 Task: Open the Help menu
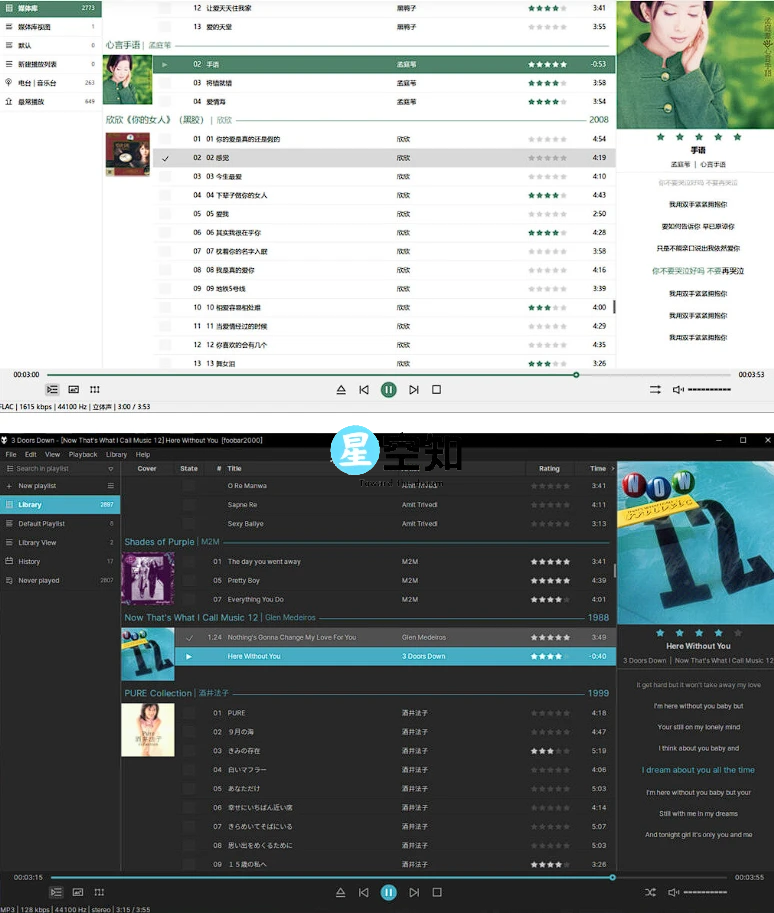pyautogui.click(x=143, y=455)
